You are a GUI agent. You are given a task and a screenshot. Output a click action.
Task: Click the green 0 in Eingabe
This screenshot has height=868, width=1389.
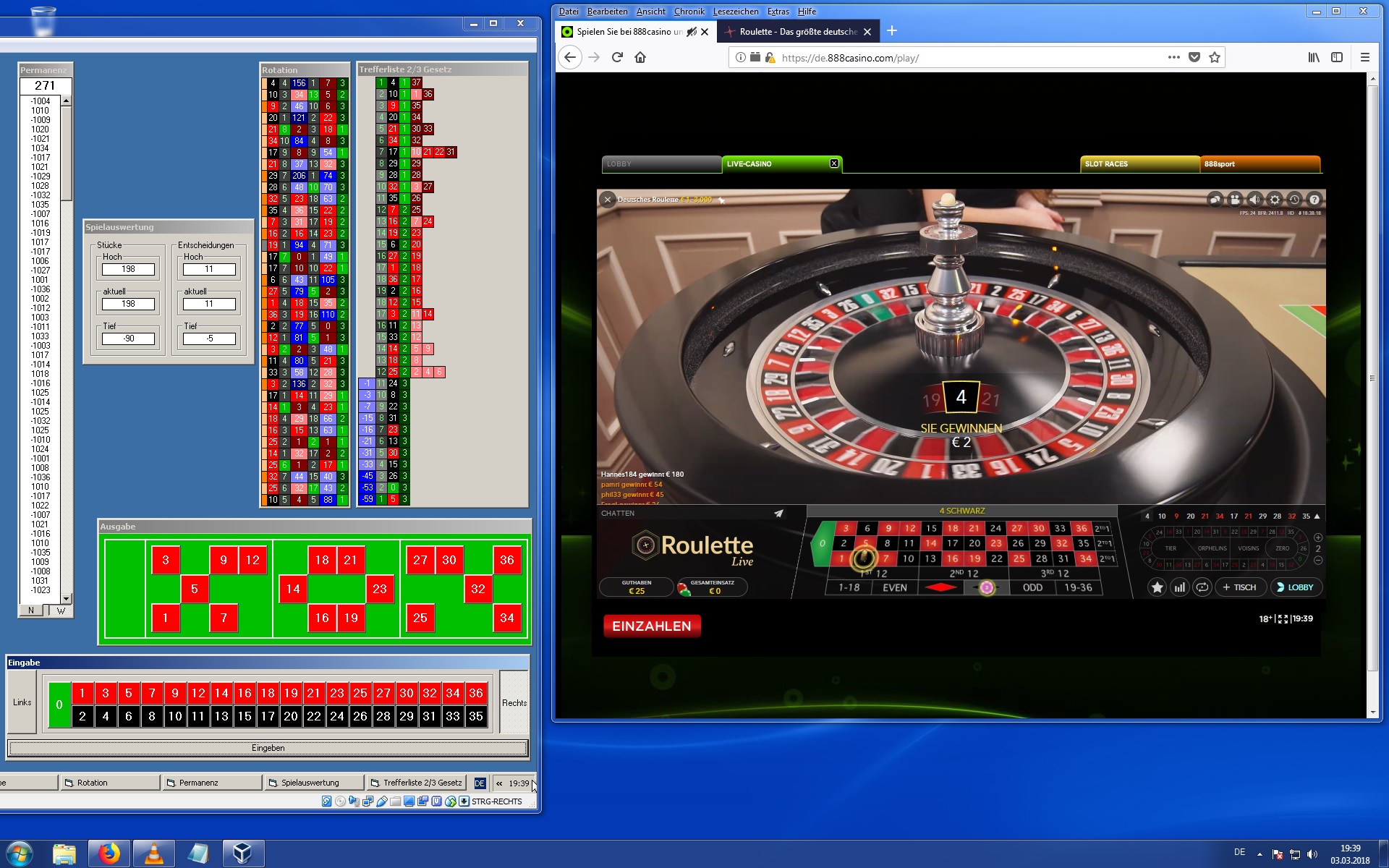59,705
